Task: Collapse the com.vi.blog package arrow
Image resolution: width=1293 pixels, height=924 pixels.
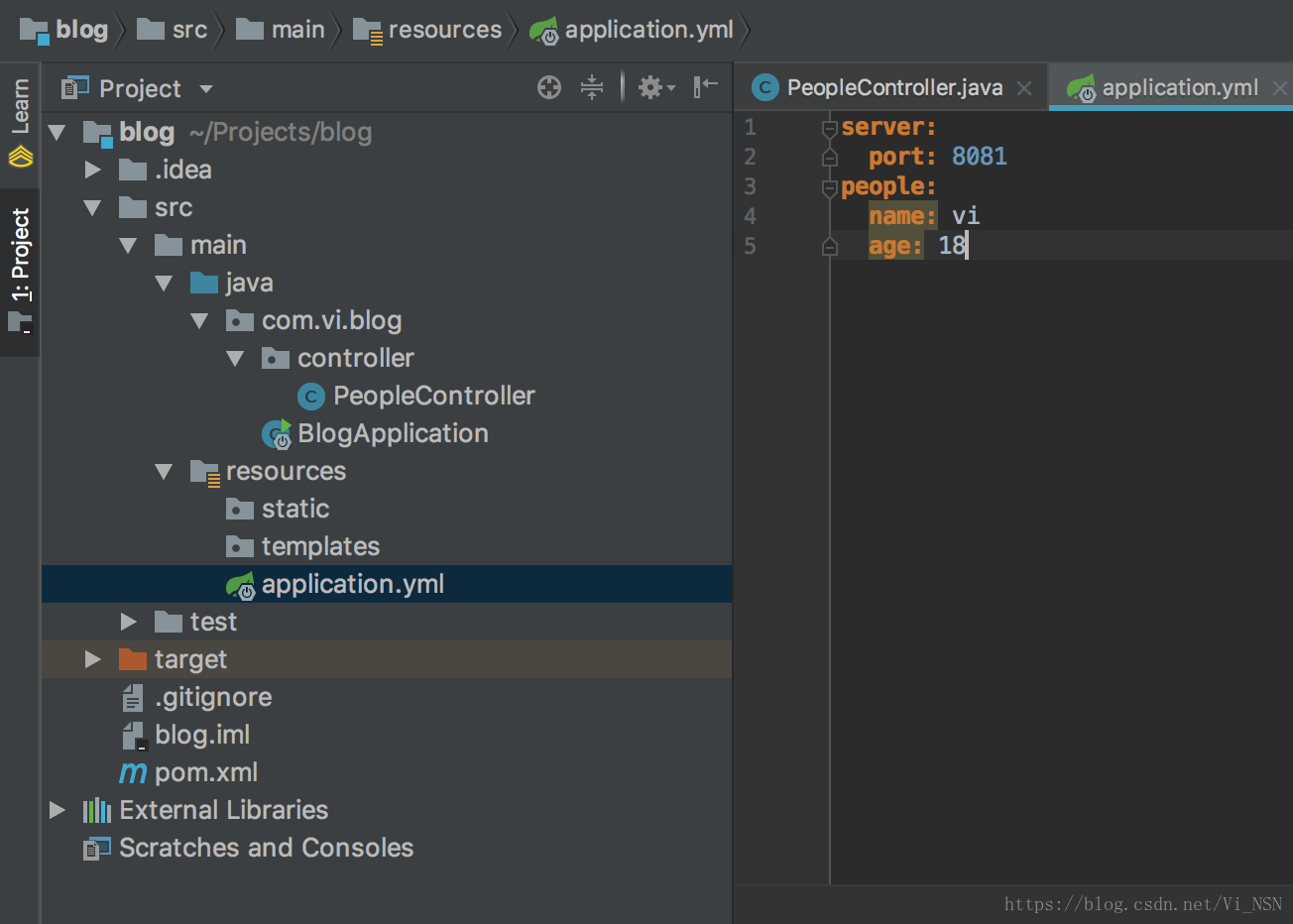Action: (199, 321)
